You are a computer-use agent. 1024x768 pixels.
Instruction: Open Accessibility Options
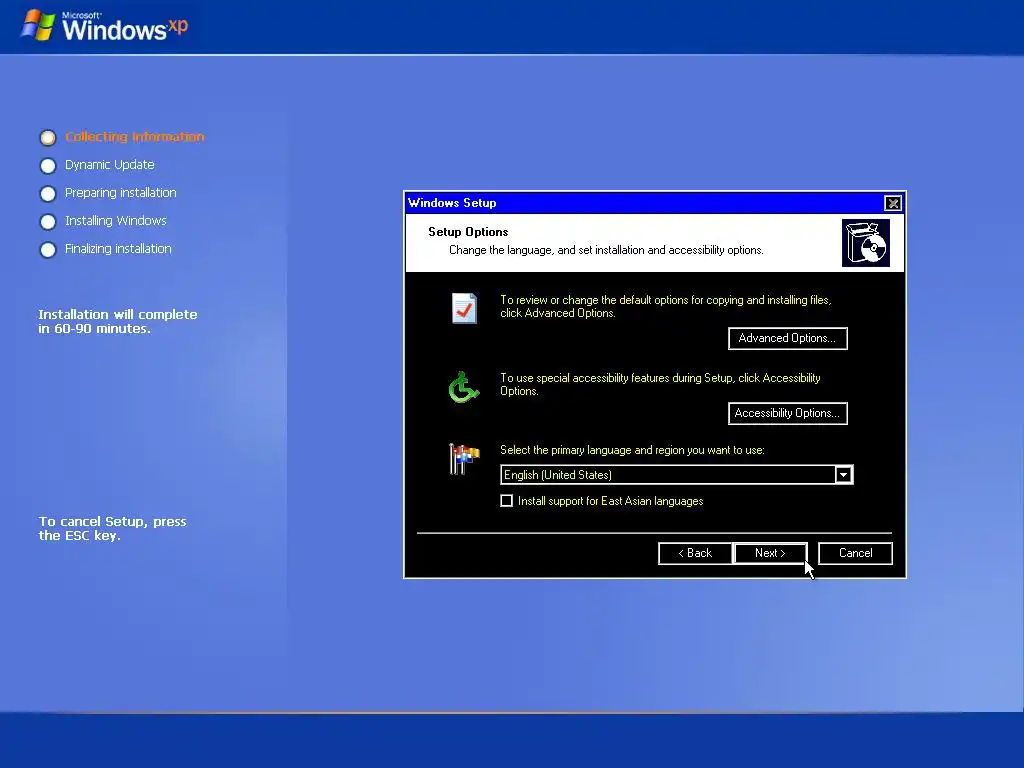click(788, 413)
